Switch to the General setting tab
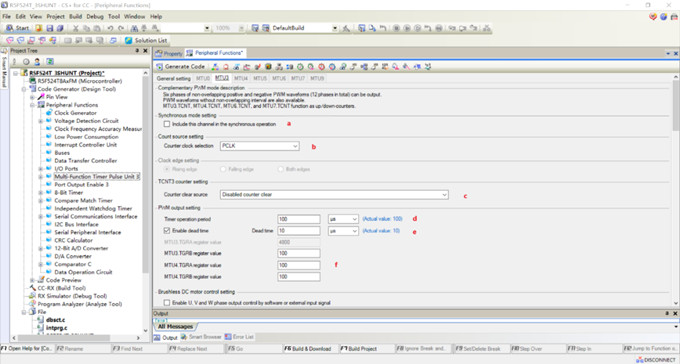 [173, 79]
